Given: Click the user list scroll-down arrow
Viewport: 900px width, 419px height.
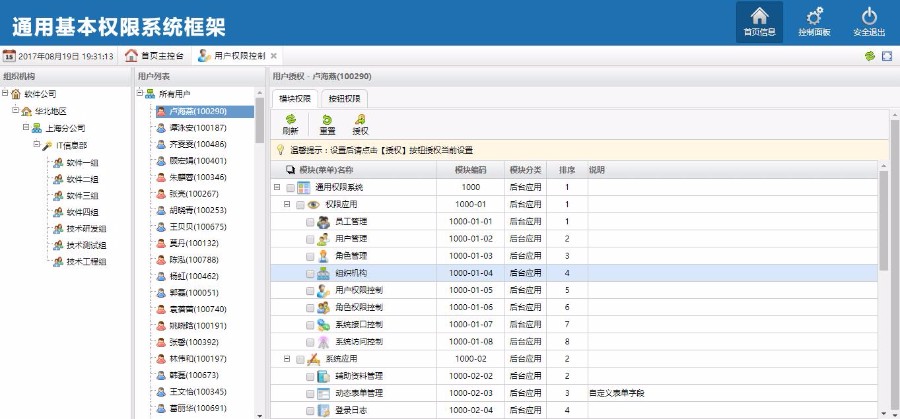Looking at the screenshot, I should (259, 415).
